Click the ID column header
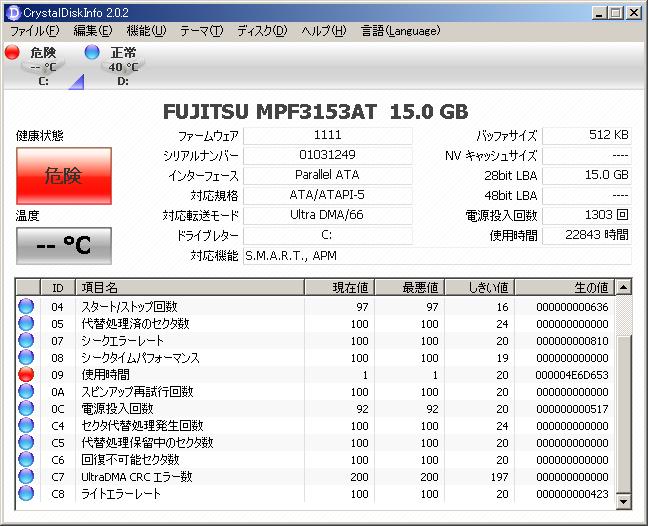The height and width of the screenshot is (526, 648). tap(58, 287)
